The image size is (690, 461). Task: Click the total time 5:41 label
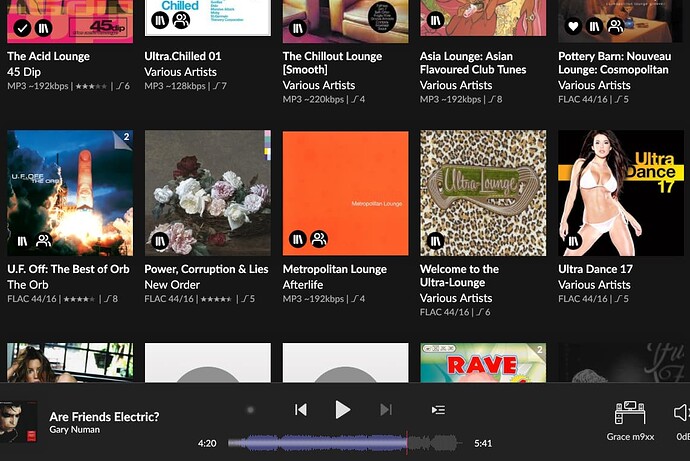click(483, 443)
